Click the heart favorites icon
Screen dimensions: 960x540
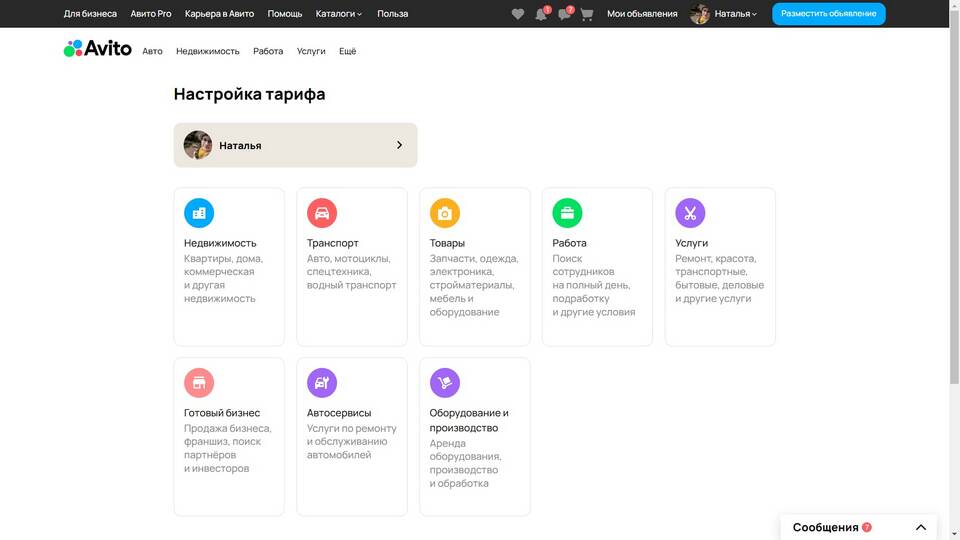tap(517, 14)
